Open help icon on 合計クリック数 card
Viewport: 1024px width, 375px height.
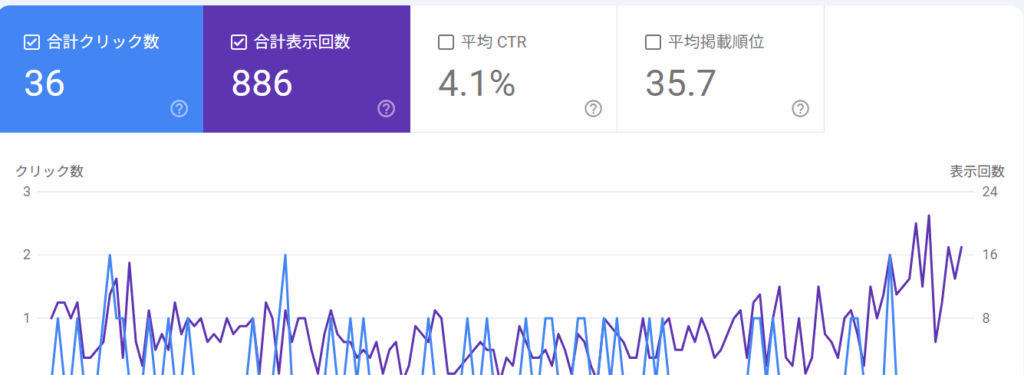179,109
